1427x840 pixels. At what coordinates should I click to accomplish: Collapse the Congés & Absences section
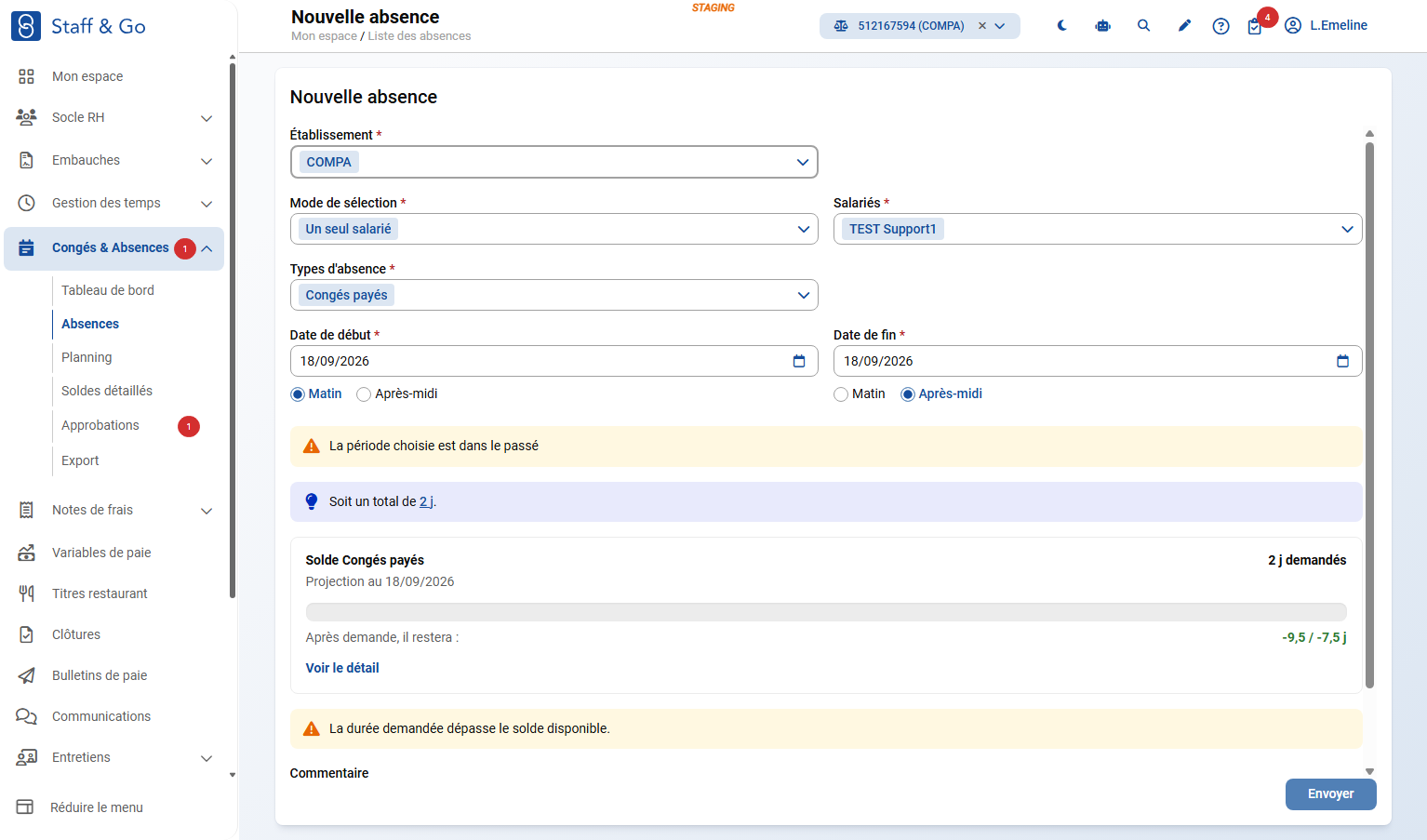tap(207, 248)
